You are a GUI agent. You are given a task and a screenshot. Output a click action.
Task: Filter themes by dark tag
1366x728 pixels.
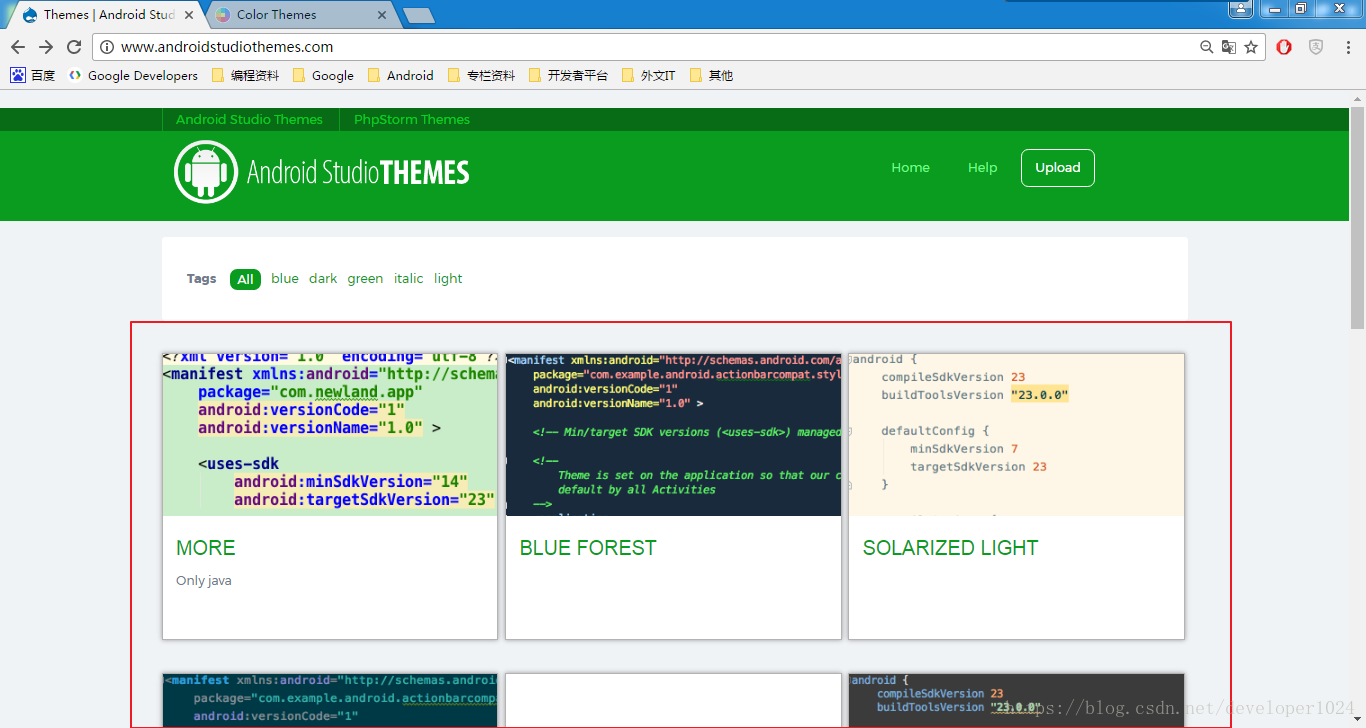(323, 279)
